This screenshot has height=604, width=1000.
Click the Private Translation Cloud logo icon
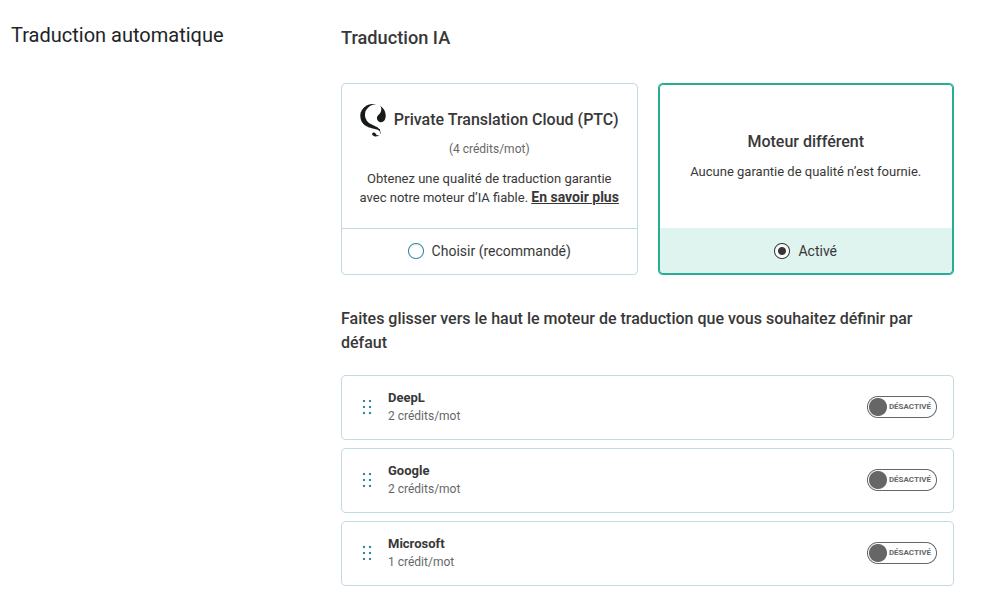tap(372, 119)
